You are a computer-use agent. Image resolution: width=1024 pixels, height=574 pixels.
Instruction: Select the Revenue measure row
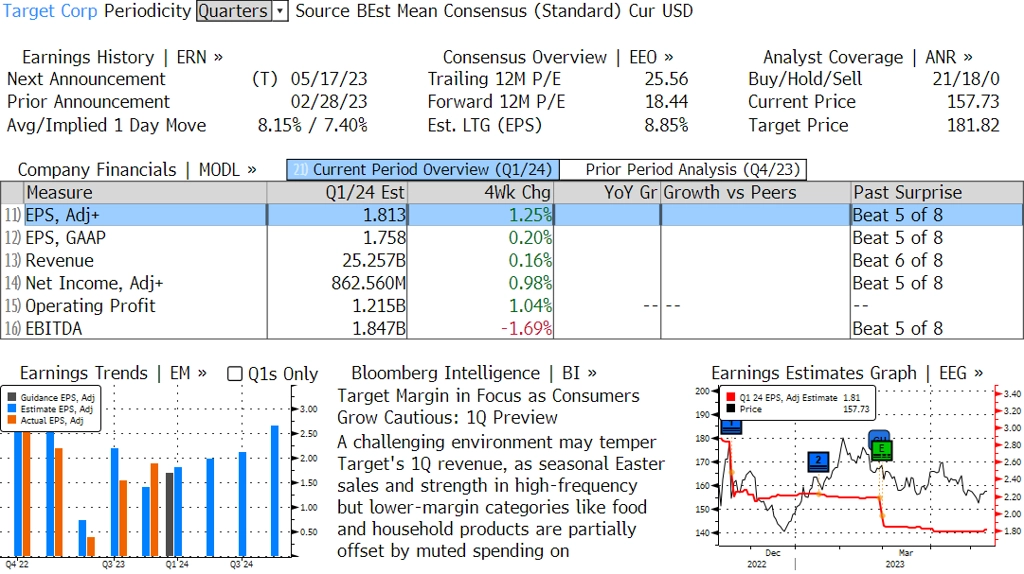click(x=512, y=261)
